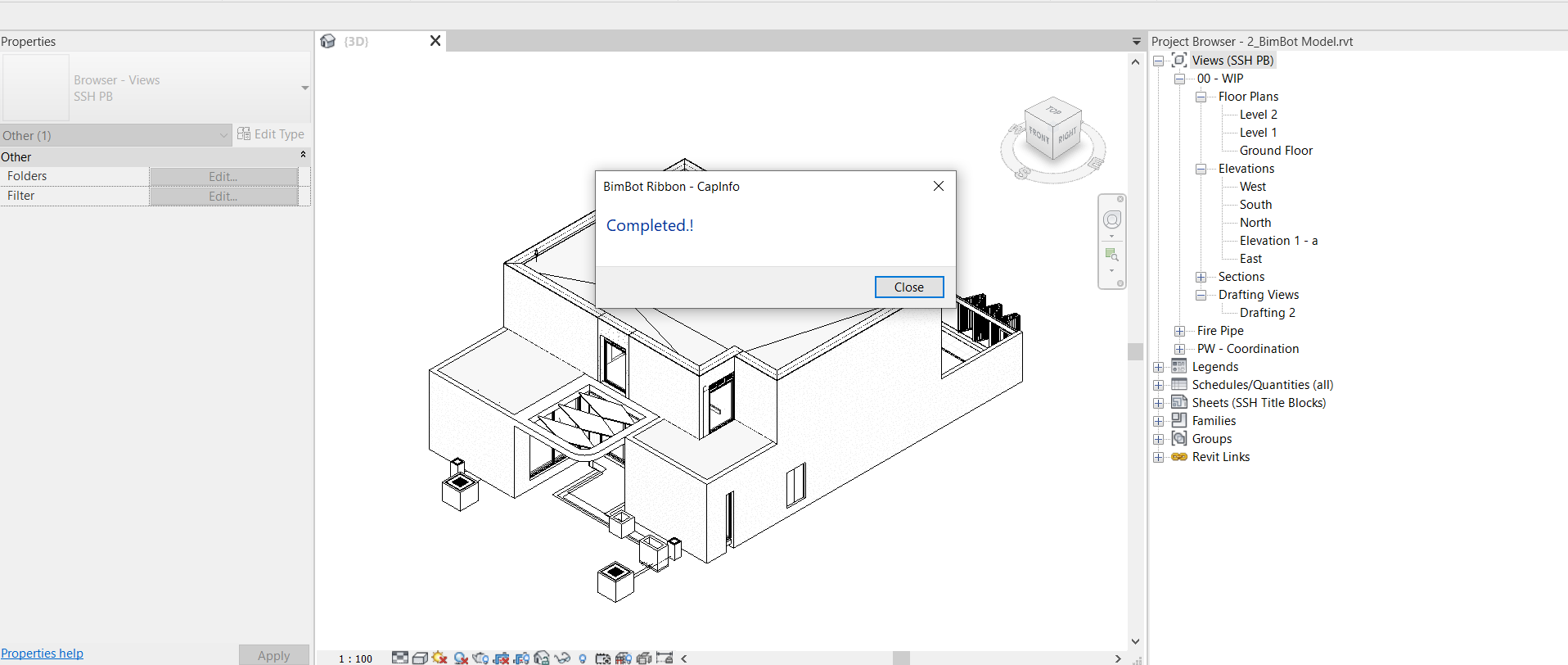Viewport: 1568px width, 665px height.
Task: Expand the Sections node
Action: click(1201, 277)
